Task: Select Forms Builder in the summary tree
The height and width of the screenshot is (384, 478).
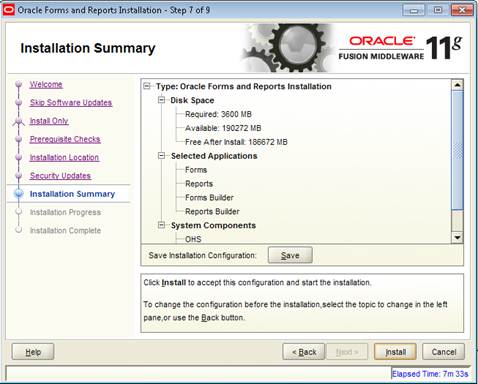Action: 209,198
